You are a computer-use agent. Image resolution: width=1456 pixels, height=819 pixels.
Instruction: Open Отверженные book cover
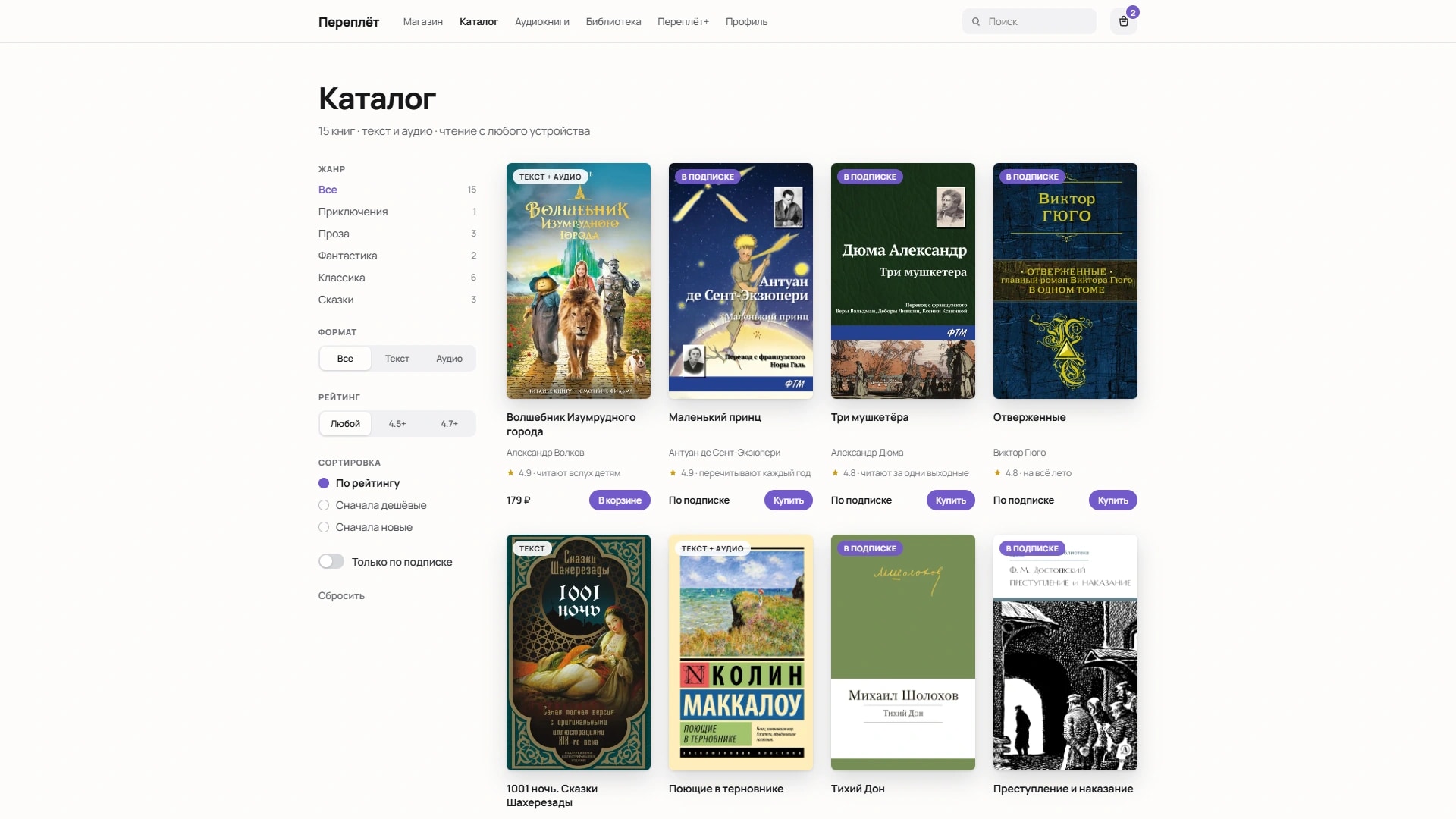click(x=1065, y=281)
